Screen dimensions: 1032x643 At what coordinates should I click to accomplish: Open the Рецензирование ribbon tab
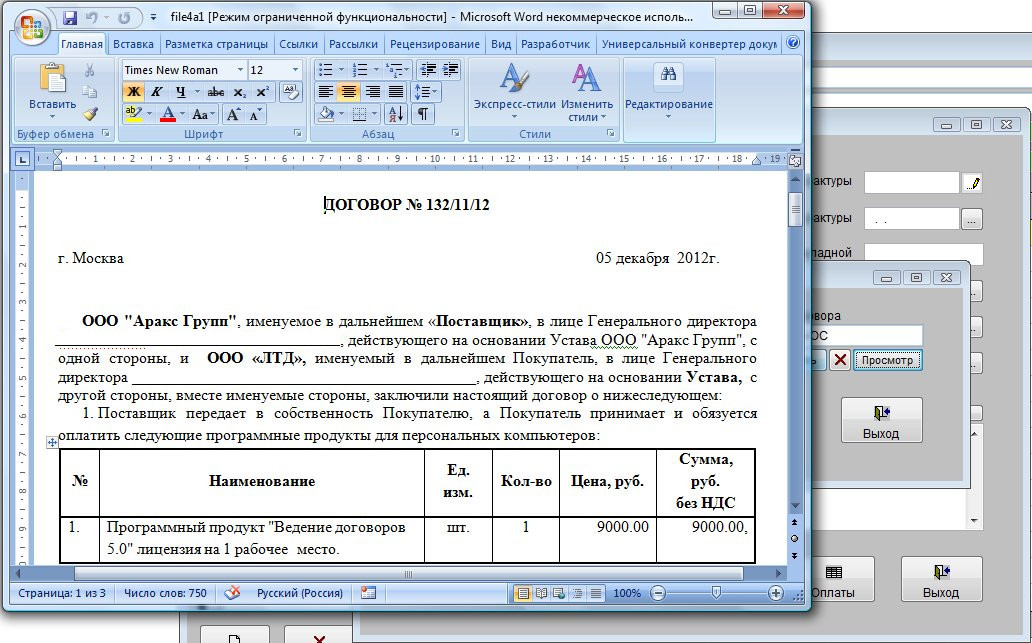(434, 44)
